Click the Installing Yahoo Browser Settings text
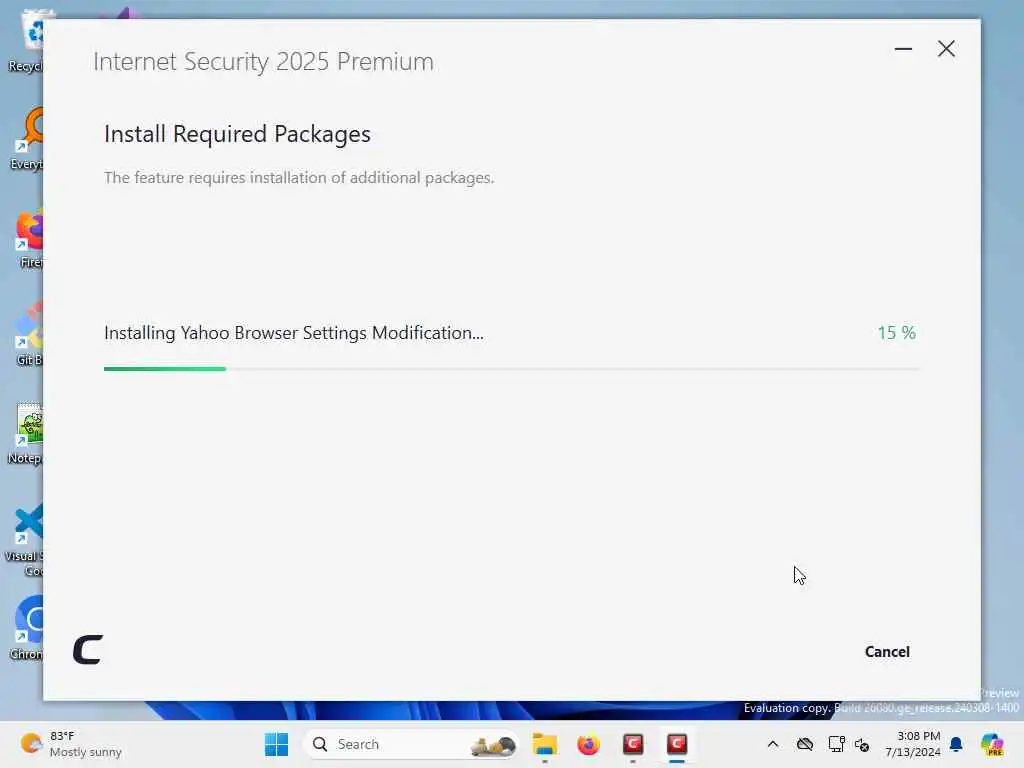1024x768 pixels. tap(294, 333)
